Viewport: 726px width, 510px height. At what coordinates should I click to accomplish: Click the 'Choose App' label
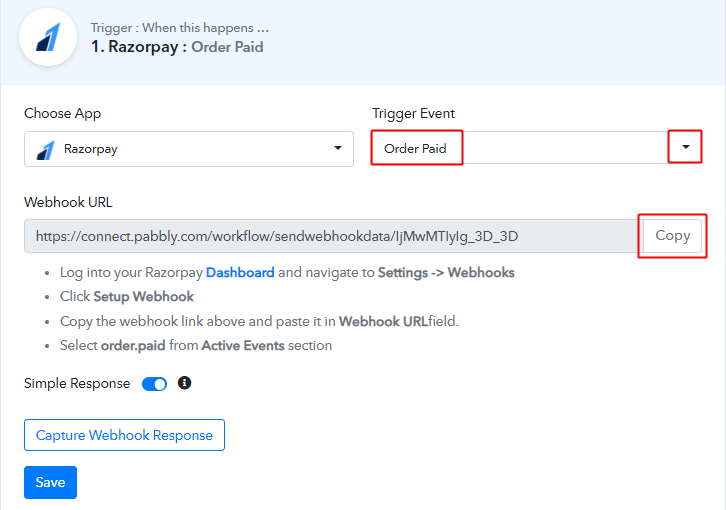point(63,113)
